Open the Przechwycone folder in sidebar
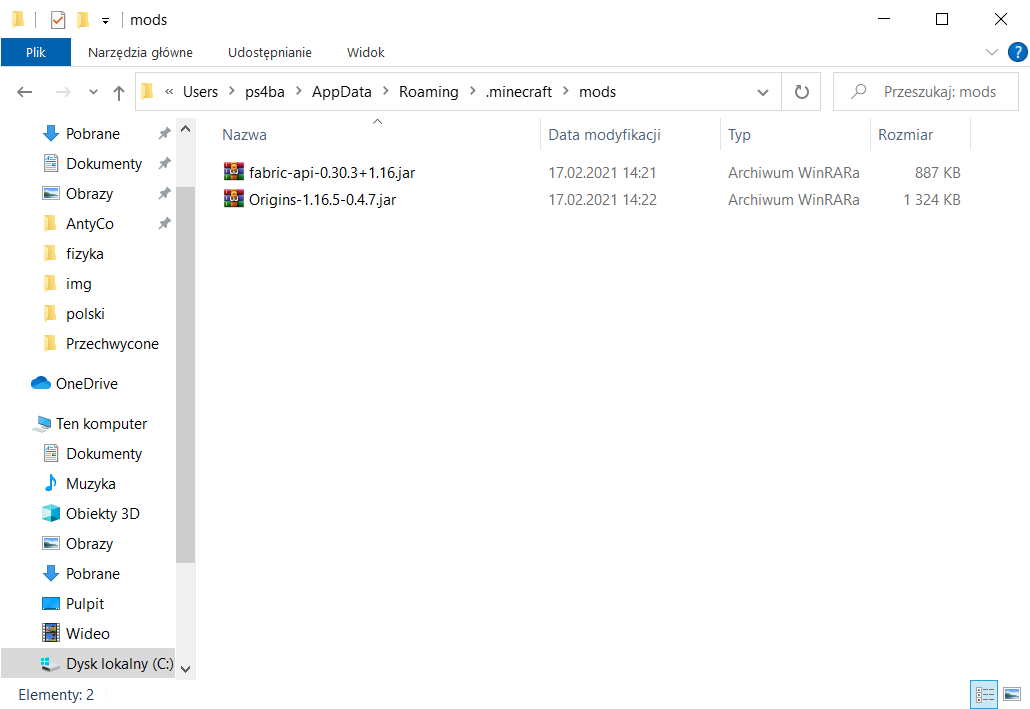The image size is (1030, 709). pos(112,344)
